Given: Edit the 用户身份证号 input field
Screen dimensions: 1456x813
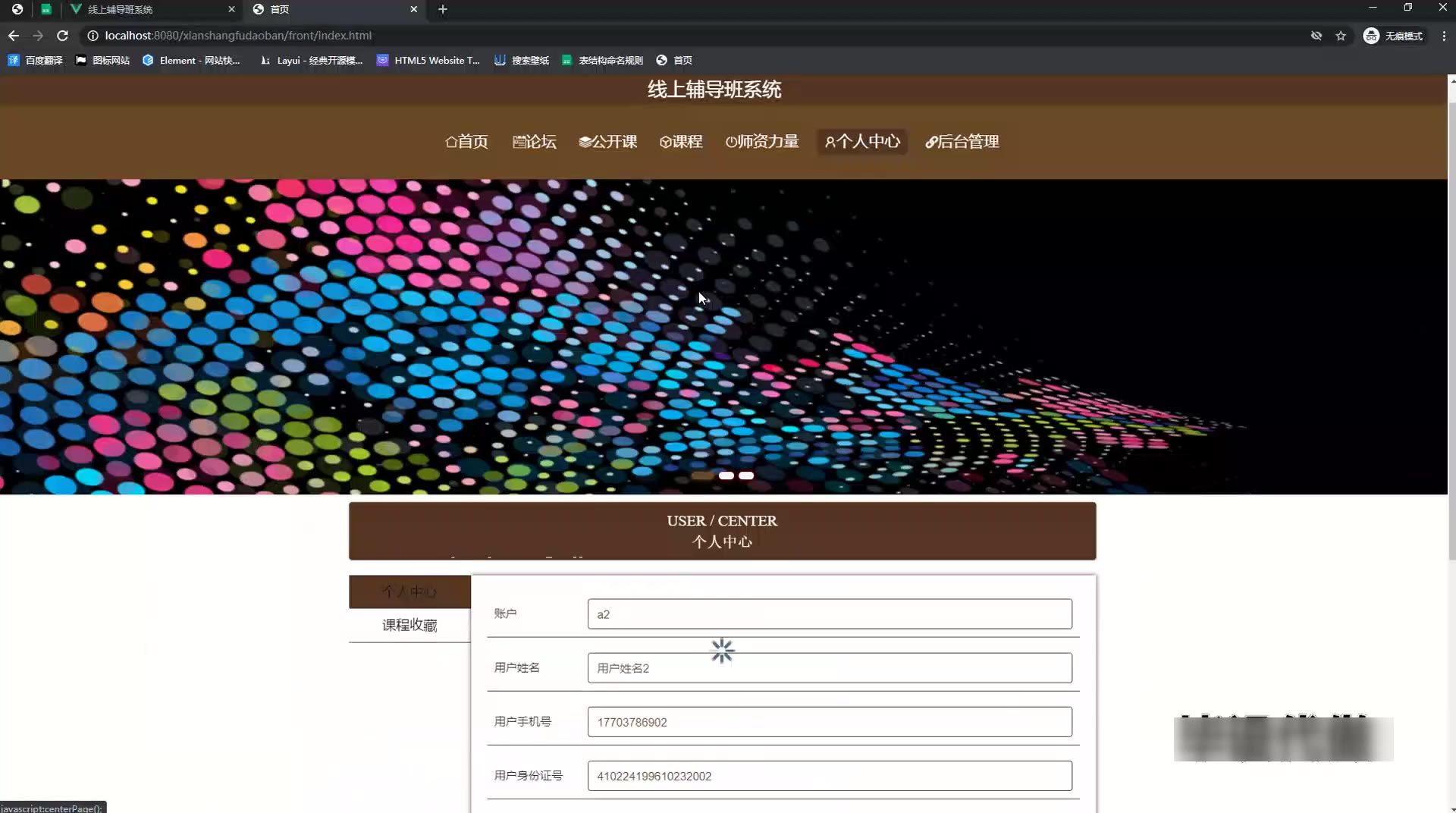Looking at the screenshot, I should pos(830,776).
